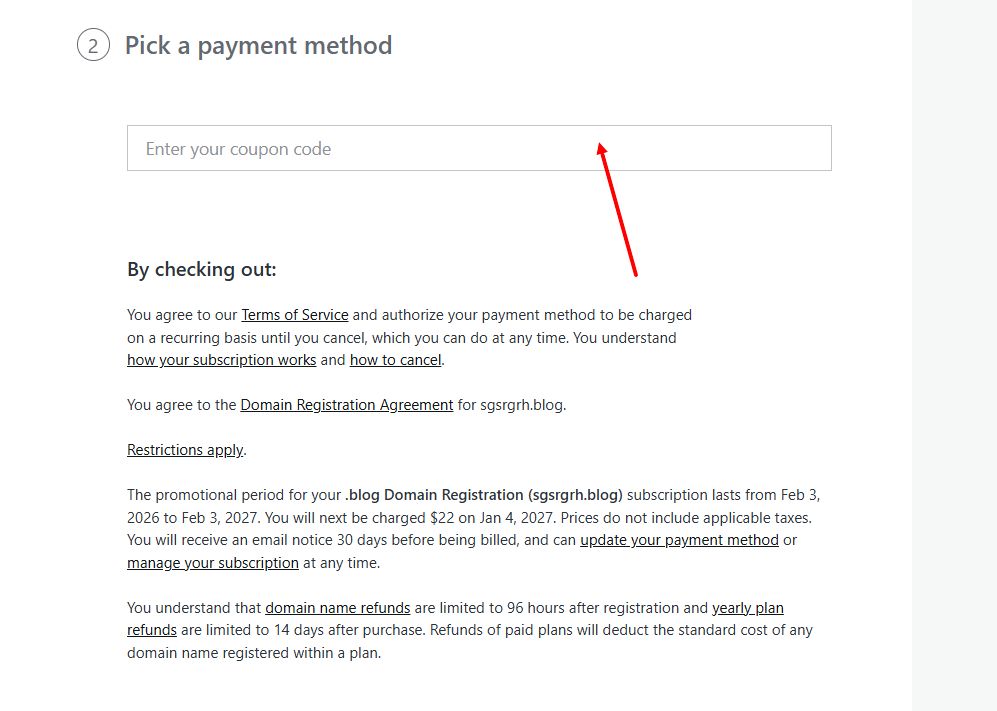
Task: Click the Pick a payment method heading
Action: pos(258,44)
